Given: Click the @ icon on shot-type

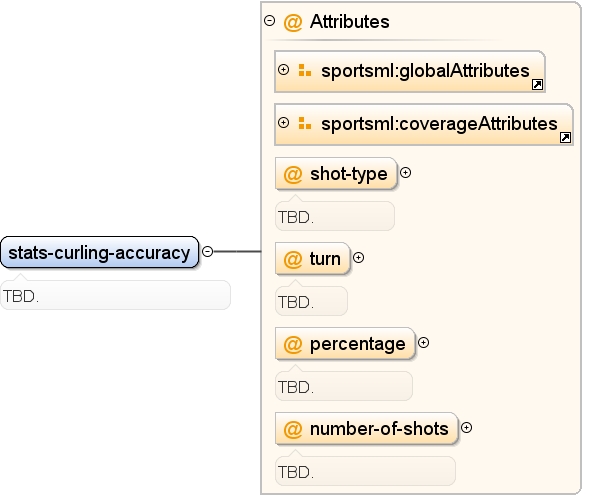Looking at the screenshot, I should (x=293, y=175).
